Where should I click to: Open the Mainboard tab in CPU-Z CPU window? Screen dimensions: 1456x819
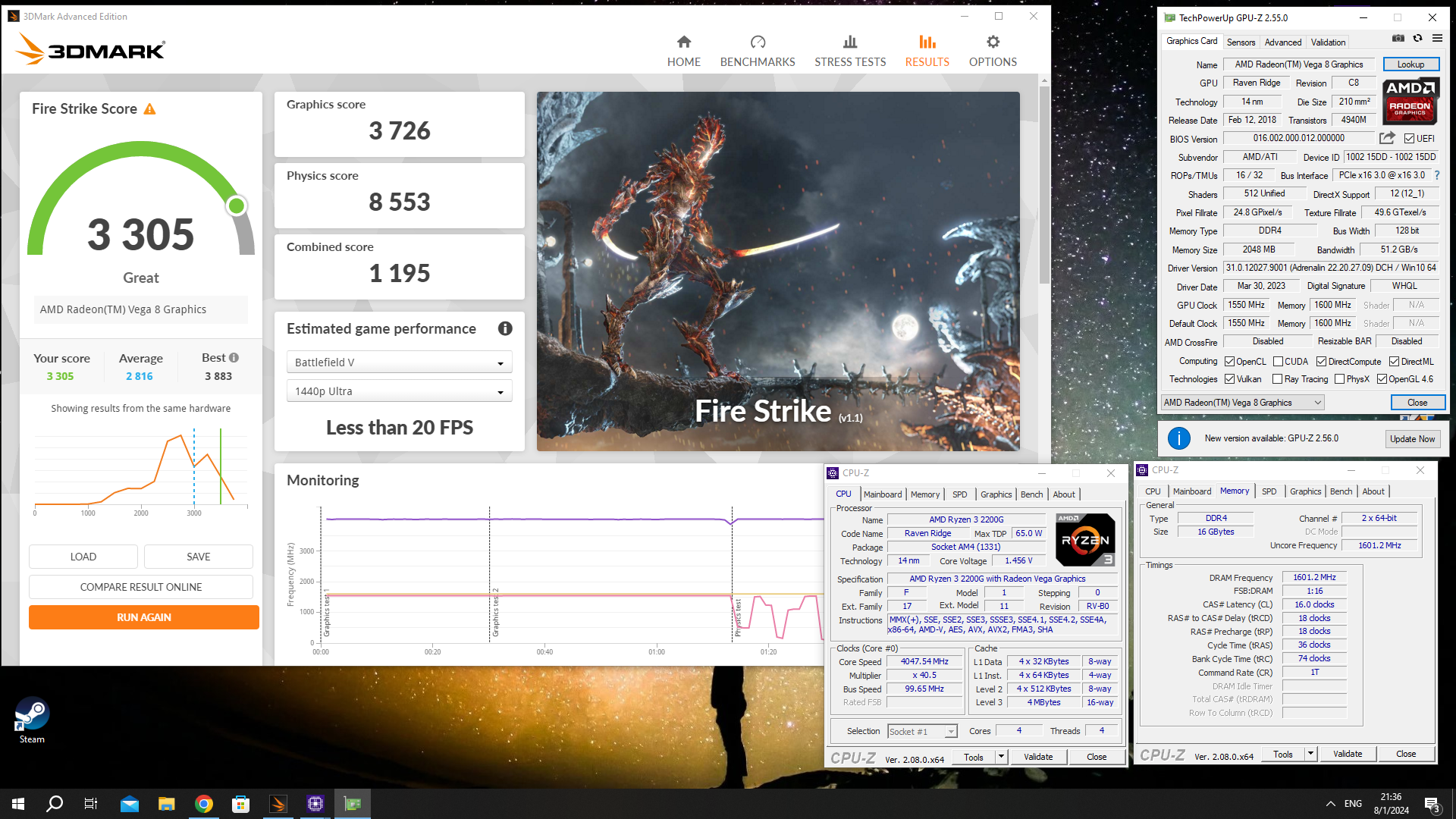883,494
